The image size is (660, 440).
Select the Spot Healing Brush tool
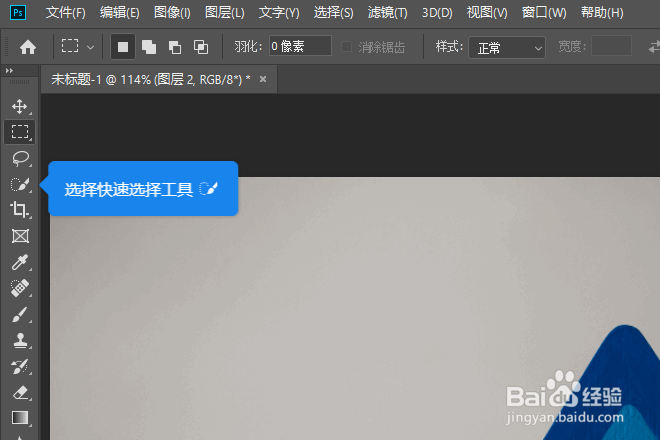[19, 288]
